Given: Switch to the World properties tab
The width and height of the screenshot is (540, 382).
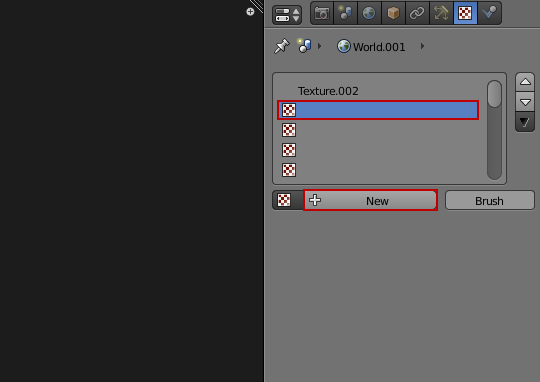Looking at the screenshot, I should tap(369, 13).
